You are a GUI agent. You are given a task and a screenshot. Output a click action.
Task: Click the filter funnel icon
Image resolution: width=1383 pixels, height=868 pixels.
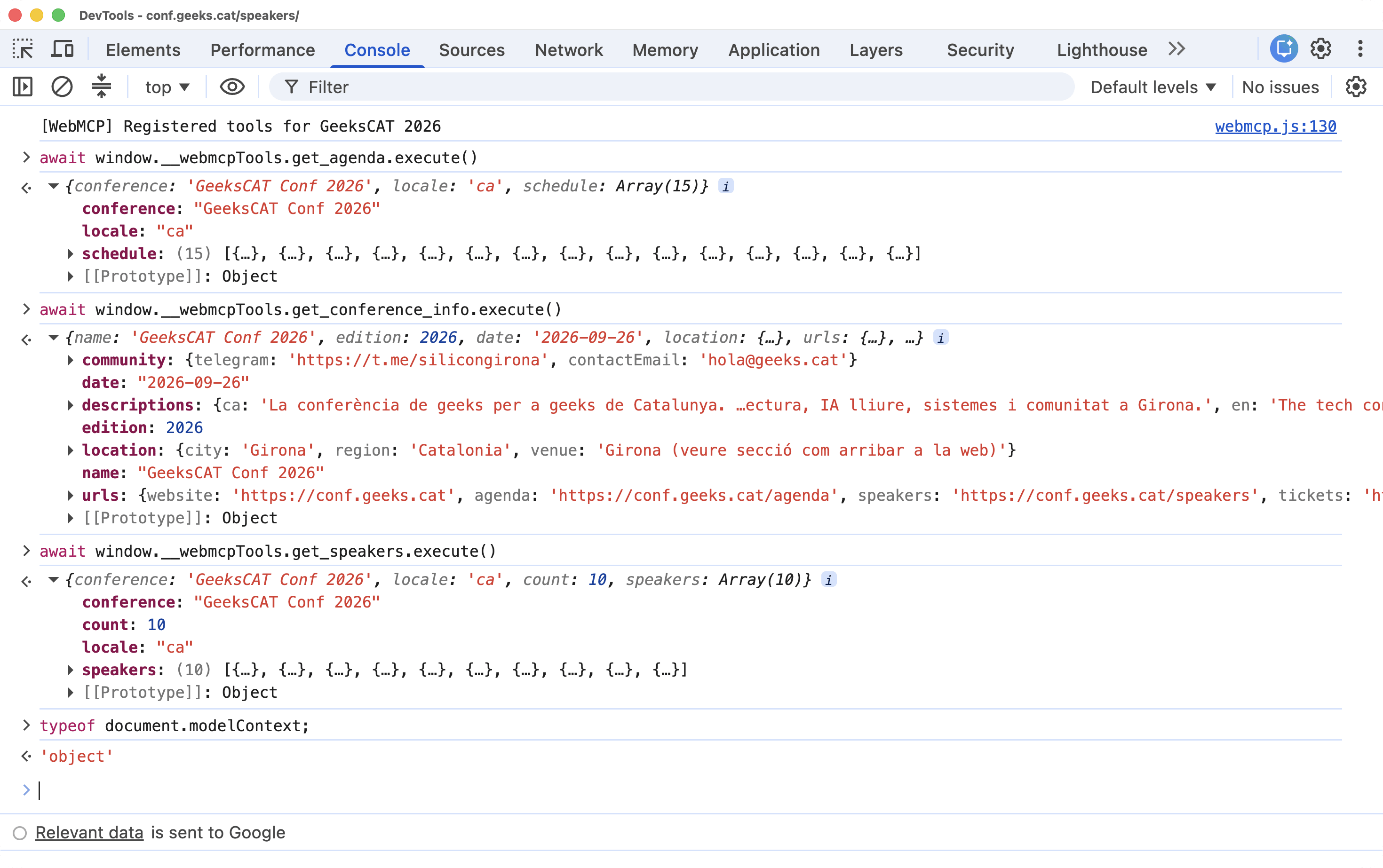292,87
